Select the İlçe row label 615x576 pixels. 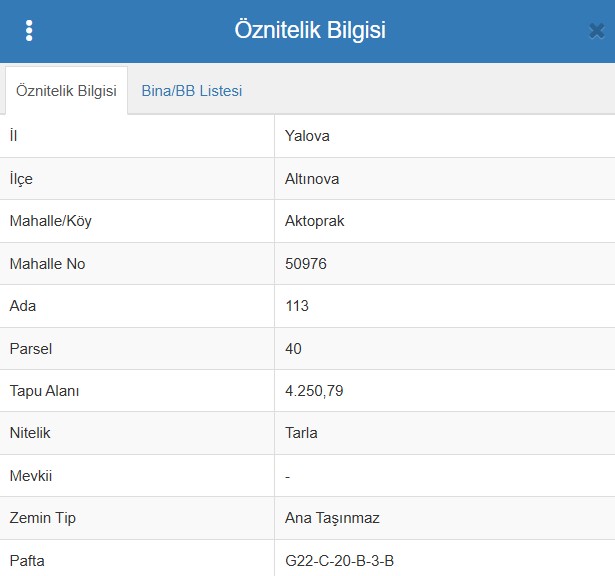(x=21, y=179)
